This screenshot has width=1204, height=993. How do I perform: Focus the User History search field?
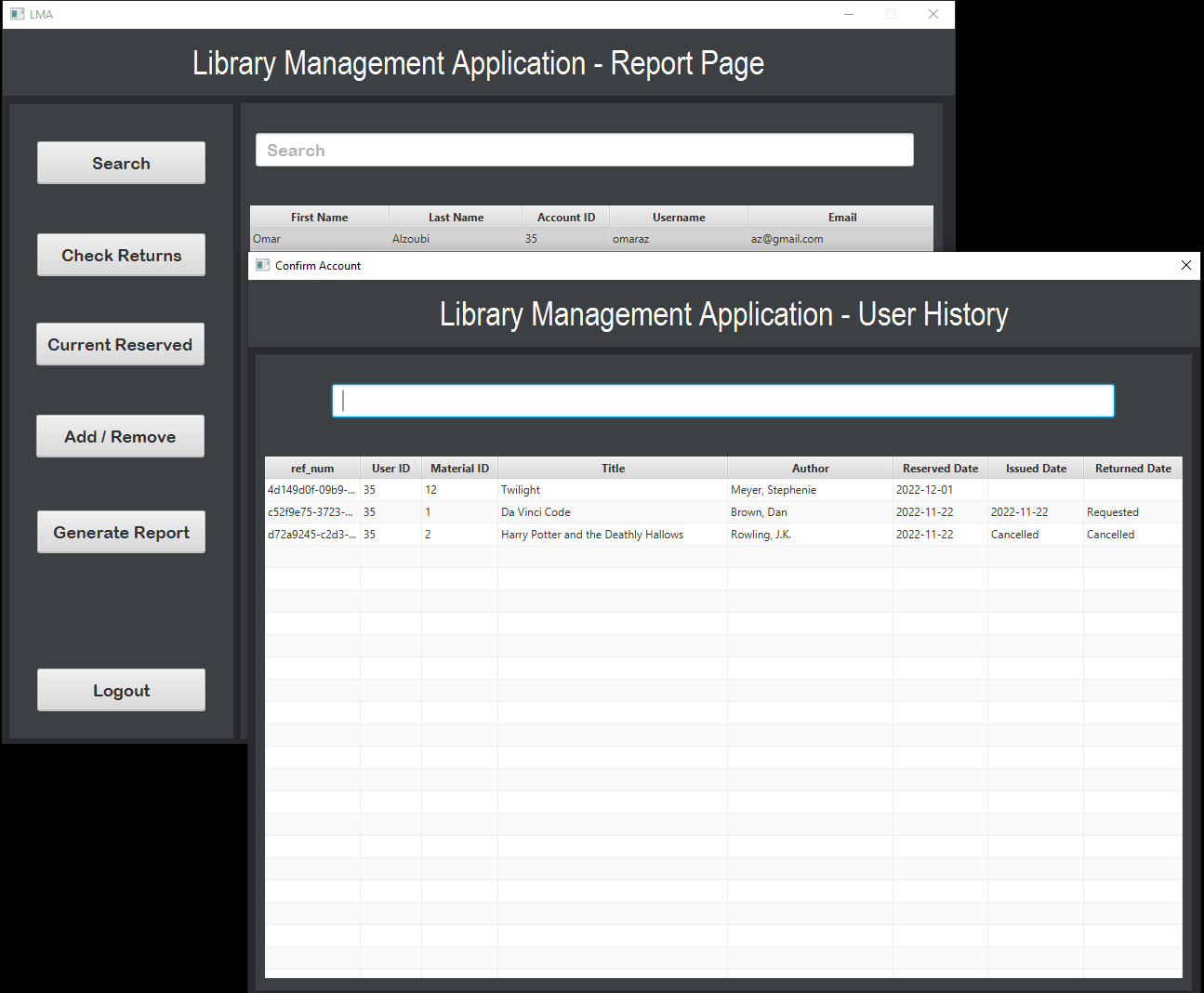(x=722, y=400)
